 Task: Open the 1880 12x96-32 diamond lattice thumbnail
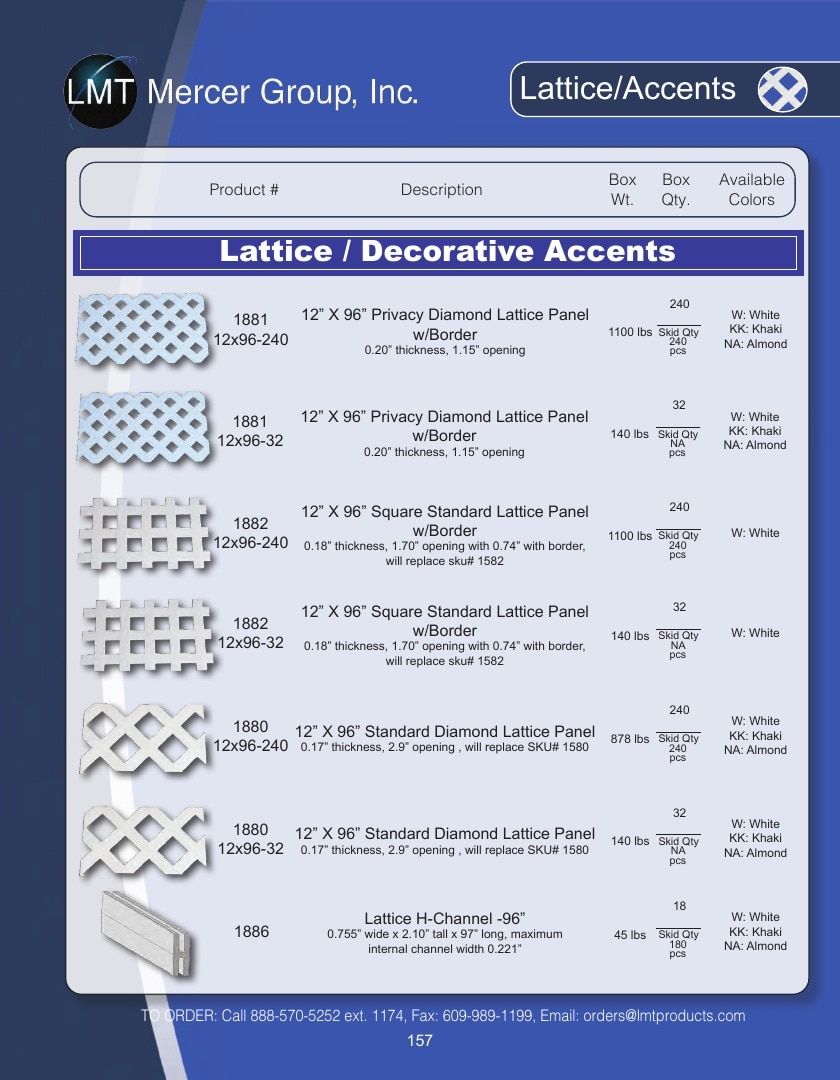144,840
